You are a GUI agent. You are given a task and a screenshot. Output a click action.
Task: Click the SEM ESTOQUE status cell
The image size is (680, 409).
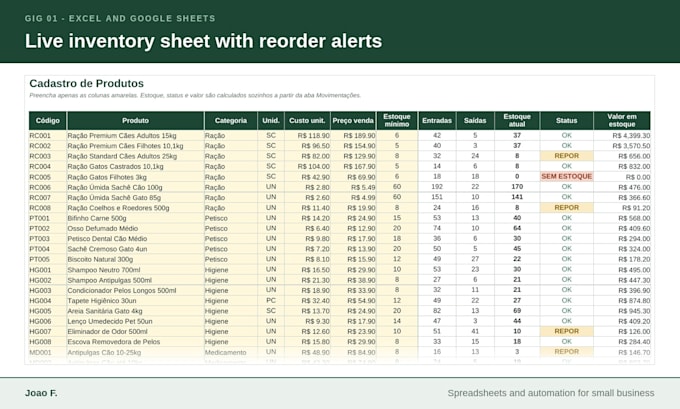click(x=566, y=177)
